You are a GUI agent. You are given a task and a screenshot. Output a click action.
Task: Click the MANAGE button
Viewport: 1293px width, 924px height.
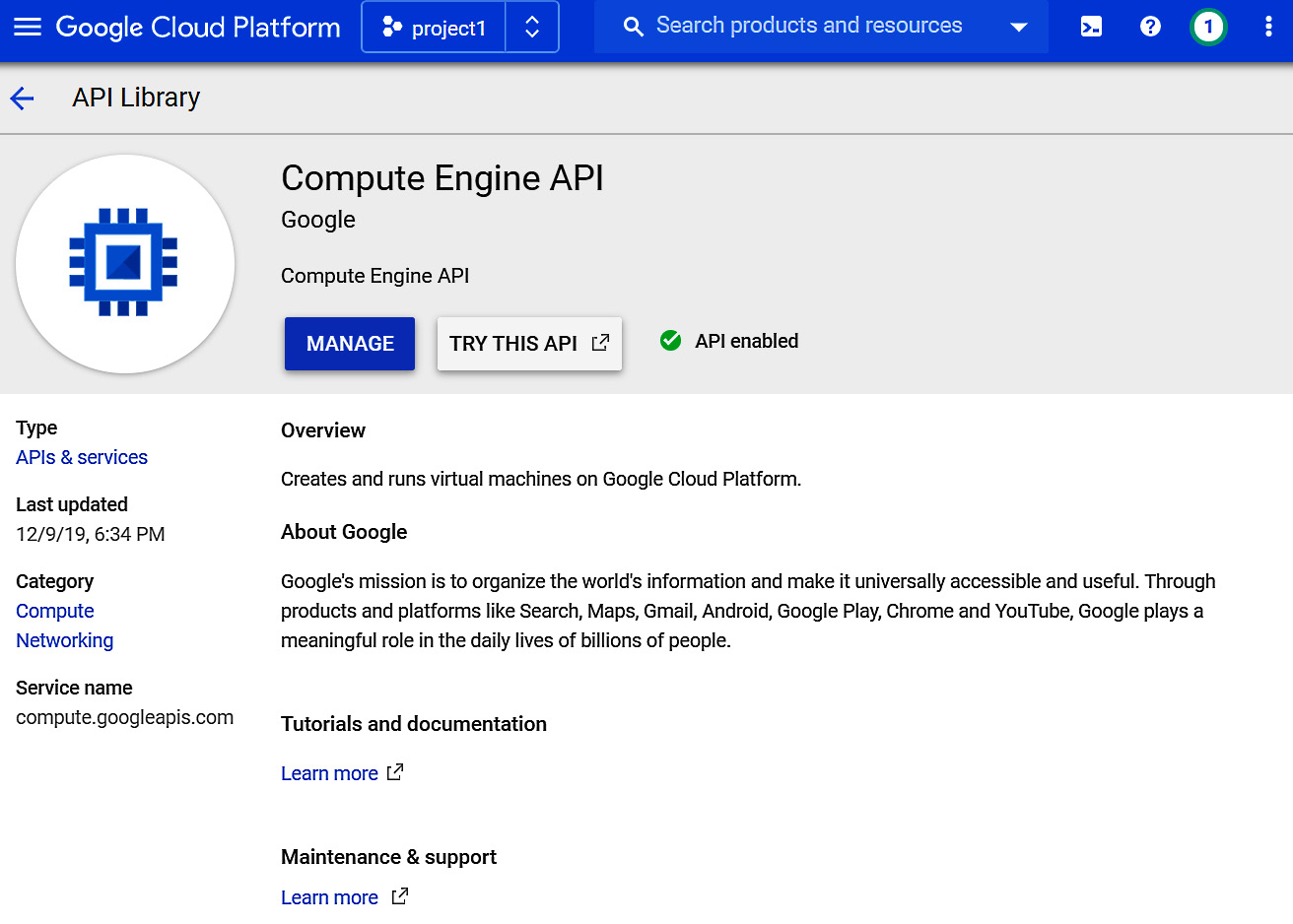point(350,344)
